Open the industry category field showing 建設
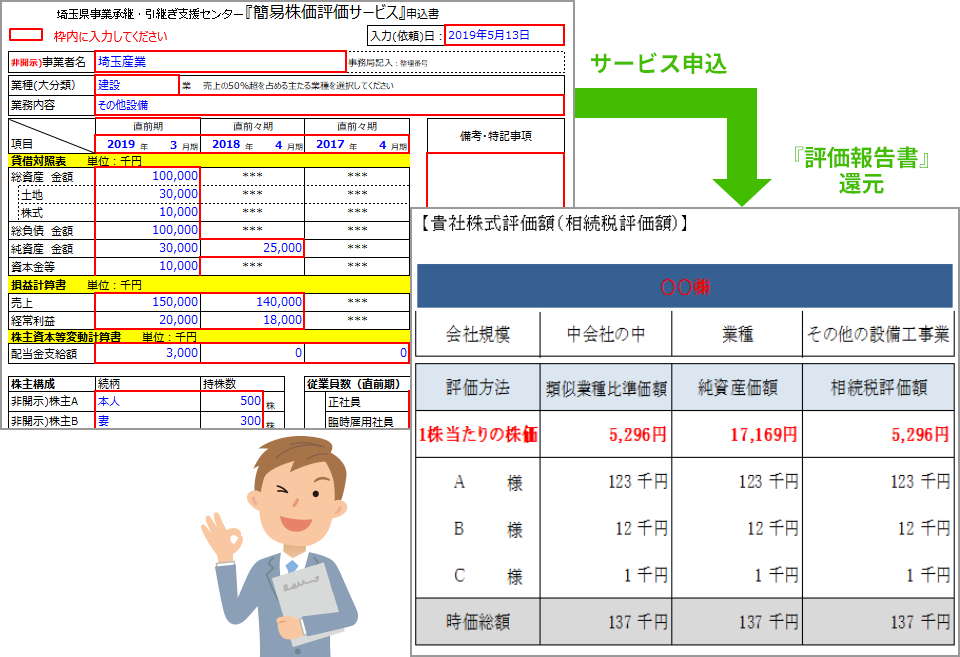960x657 pixels. click(x=136, y=85)
